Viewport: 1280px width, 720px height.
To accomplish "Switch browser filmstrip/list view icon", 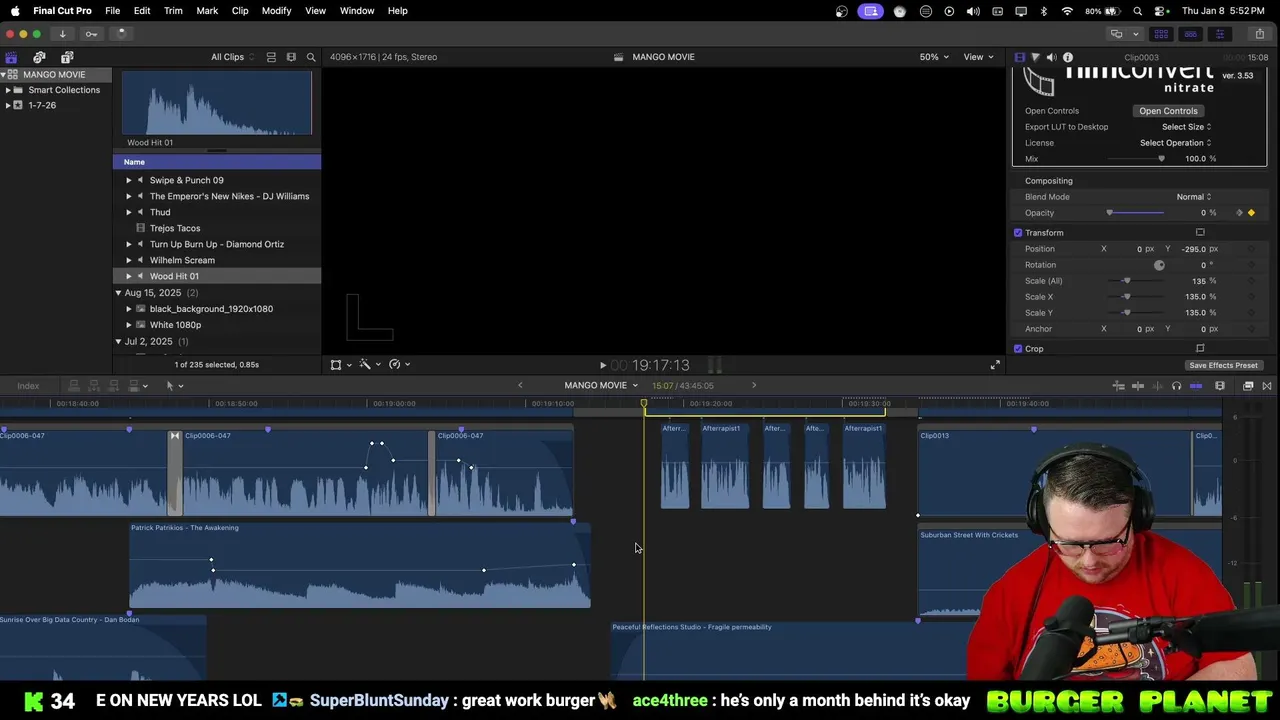I will [x=291, y=57].
